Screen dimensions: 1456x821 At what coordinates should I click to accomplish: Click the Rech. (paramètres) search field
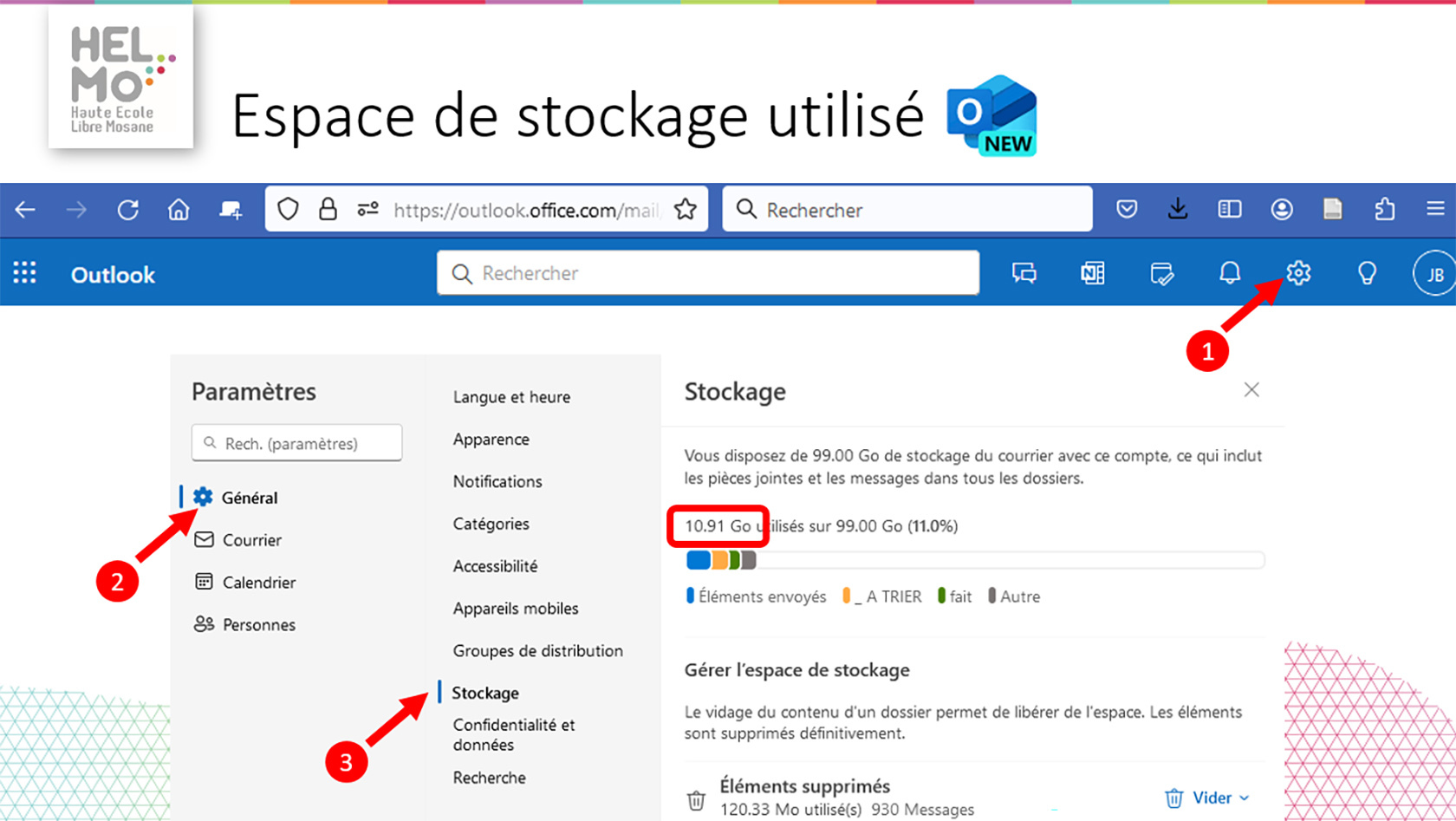pyautogui.click(x=297, y=443)
